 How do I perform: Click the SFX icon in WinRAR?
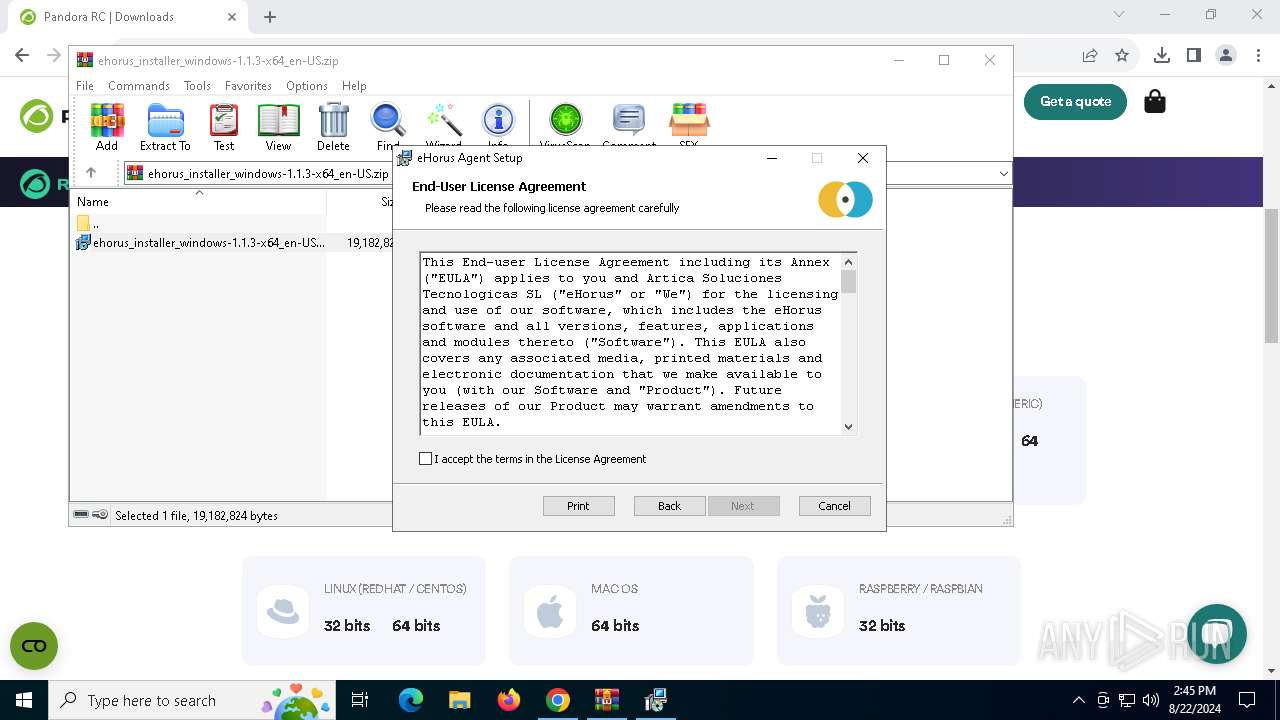pyautogui.click(x=689, y=124)
